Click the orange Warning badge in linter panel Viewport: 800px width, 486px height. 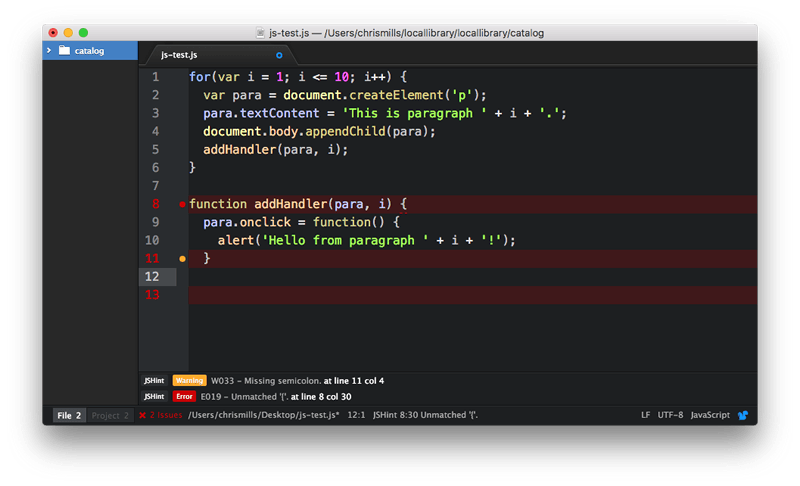pos(189,381)
